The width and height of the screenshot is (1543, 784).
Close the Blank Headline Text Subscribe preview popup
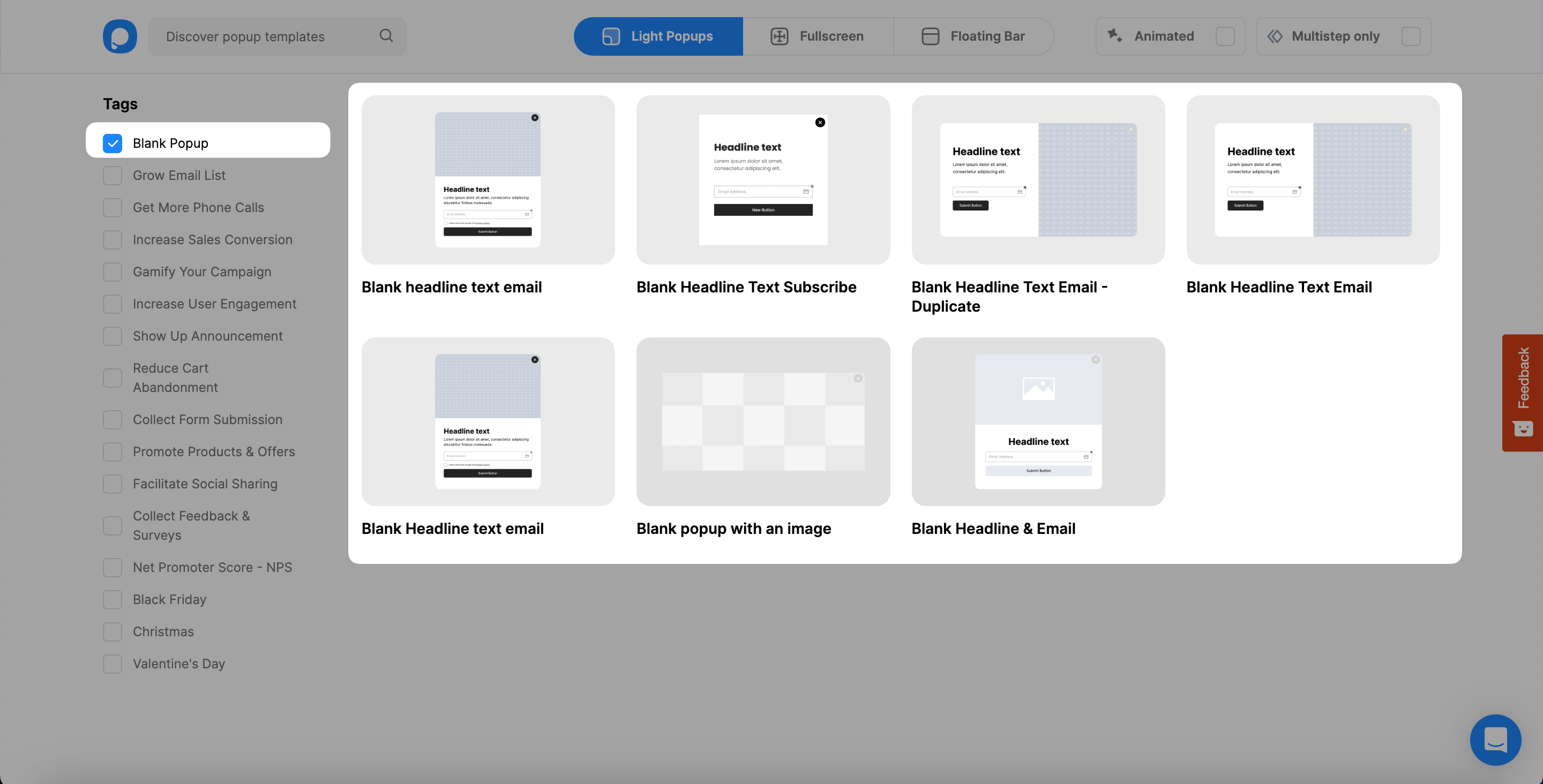820,123
